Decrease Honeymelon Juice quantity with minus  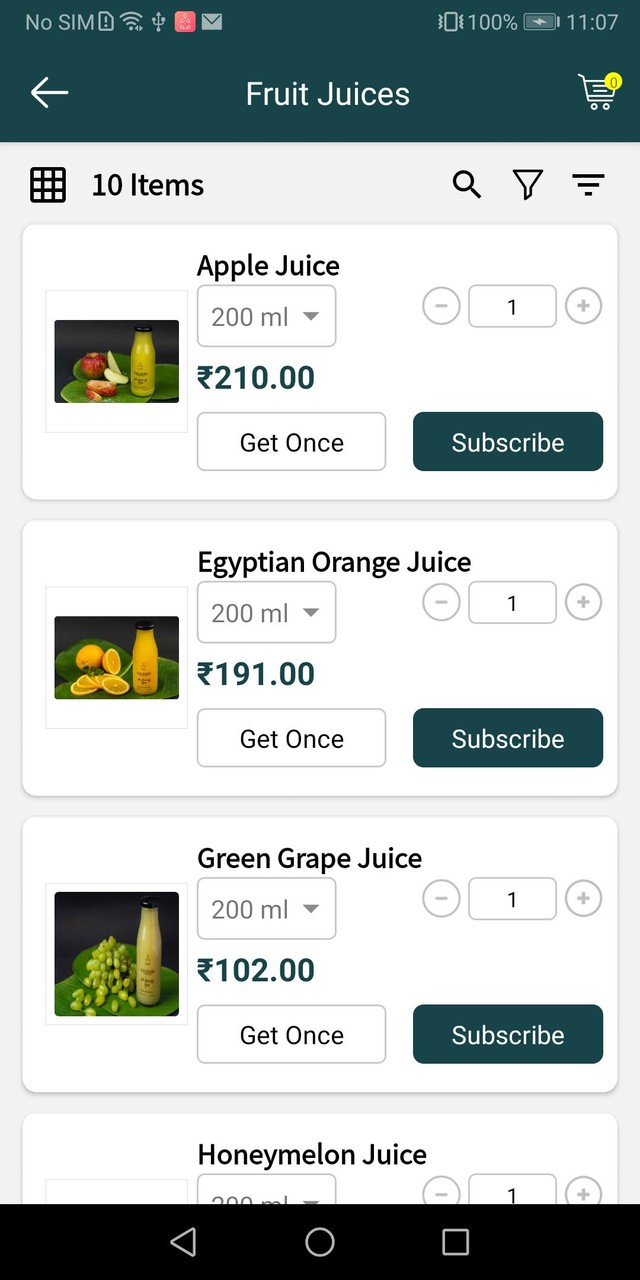tap(441, 1192)
